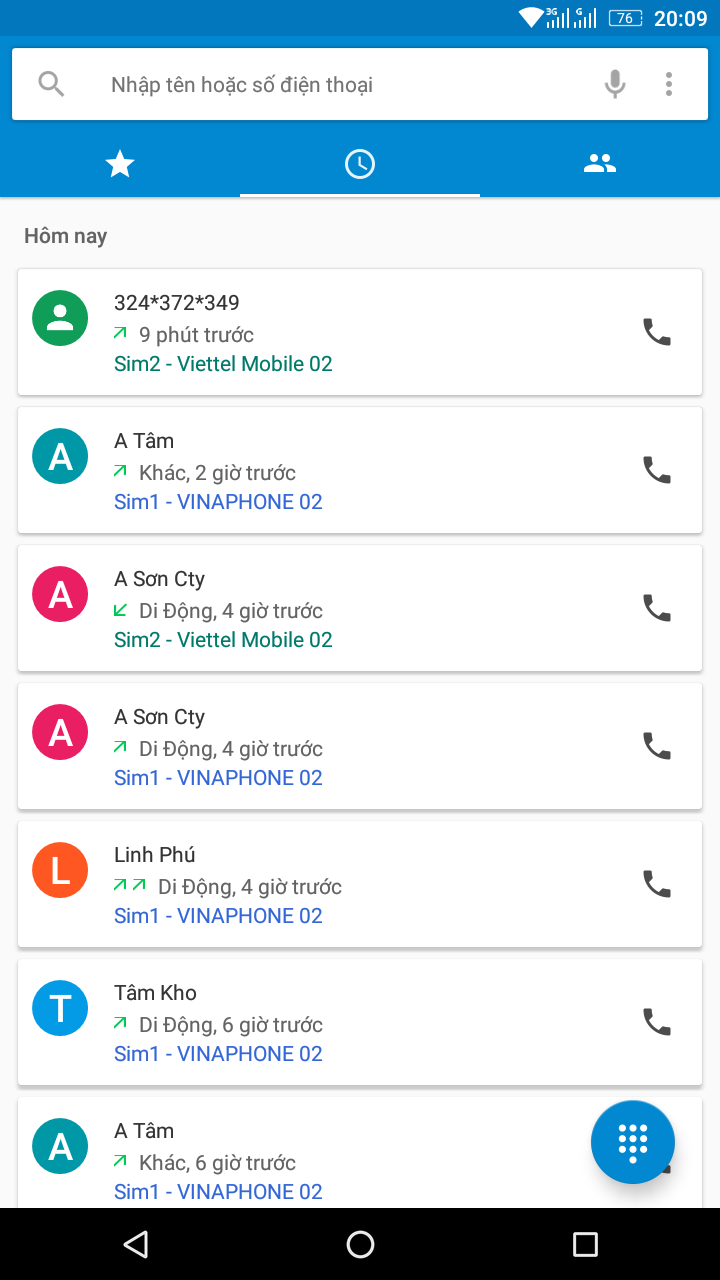Viewport: 720px width, 1280px height.
Task: Open the recent apps square button
Action: point(585,1244)
